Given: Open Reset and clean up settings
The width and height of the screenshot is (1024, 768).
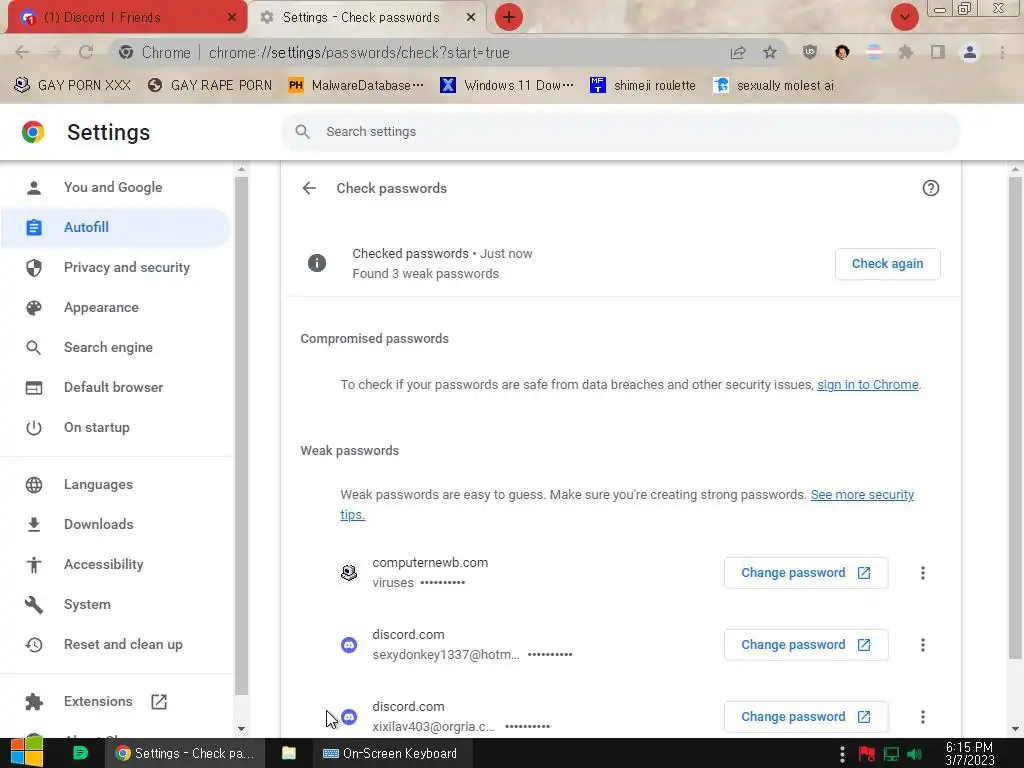Looking at the screenshot, I should tap(123, 645).
